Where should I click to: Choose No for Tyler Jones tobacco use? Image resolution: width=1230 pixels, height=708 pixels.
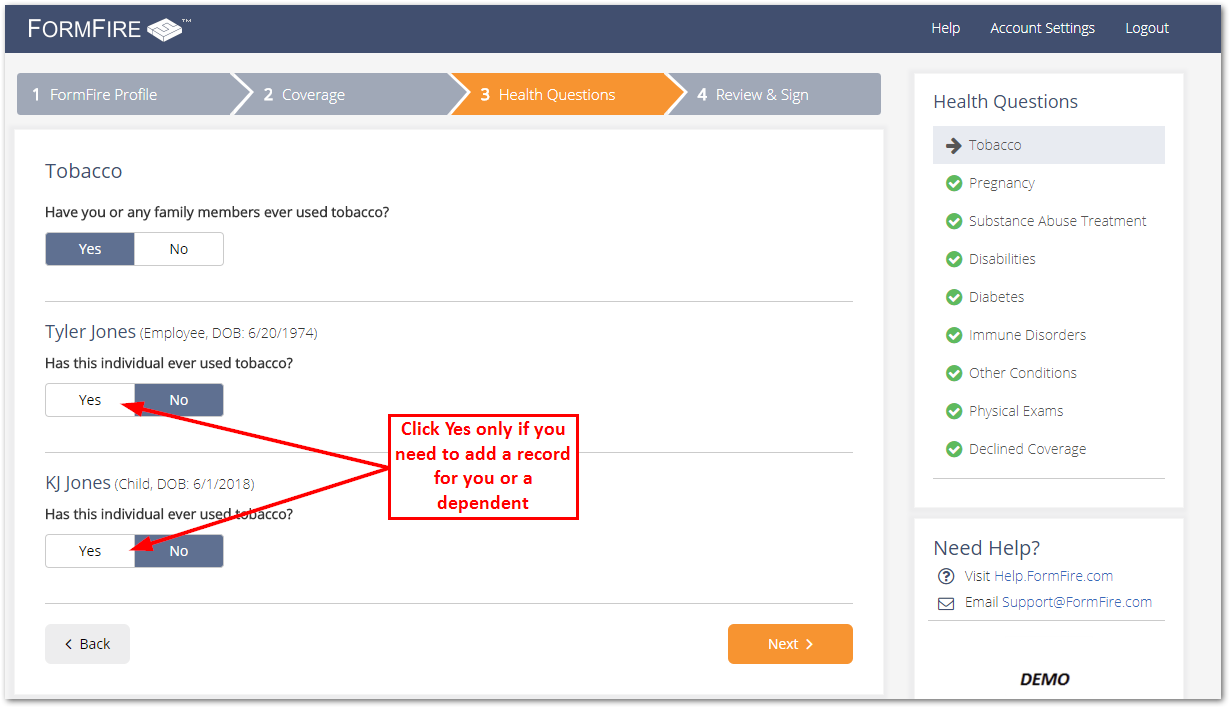(x=179, y=400)
